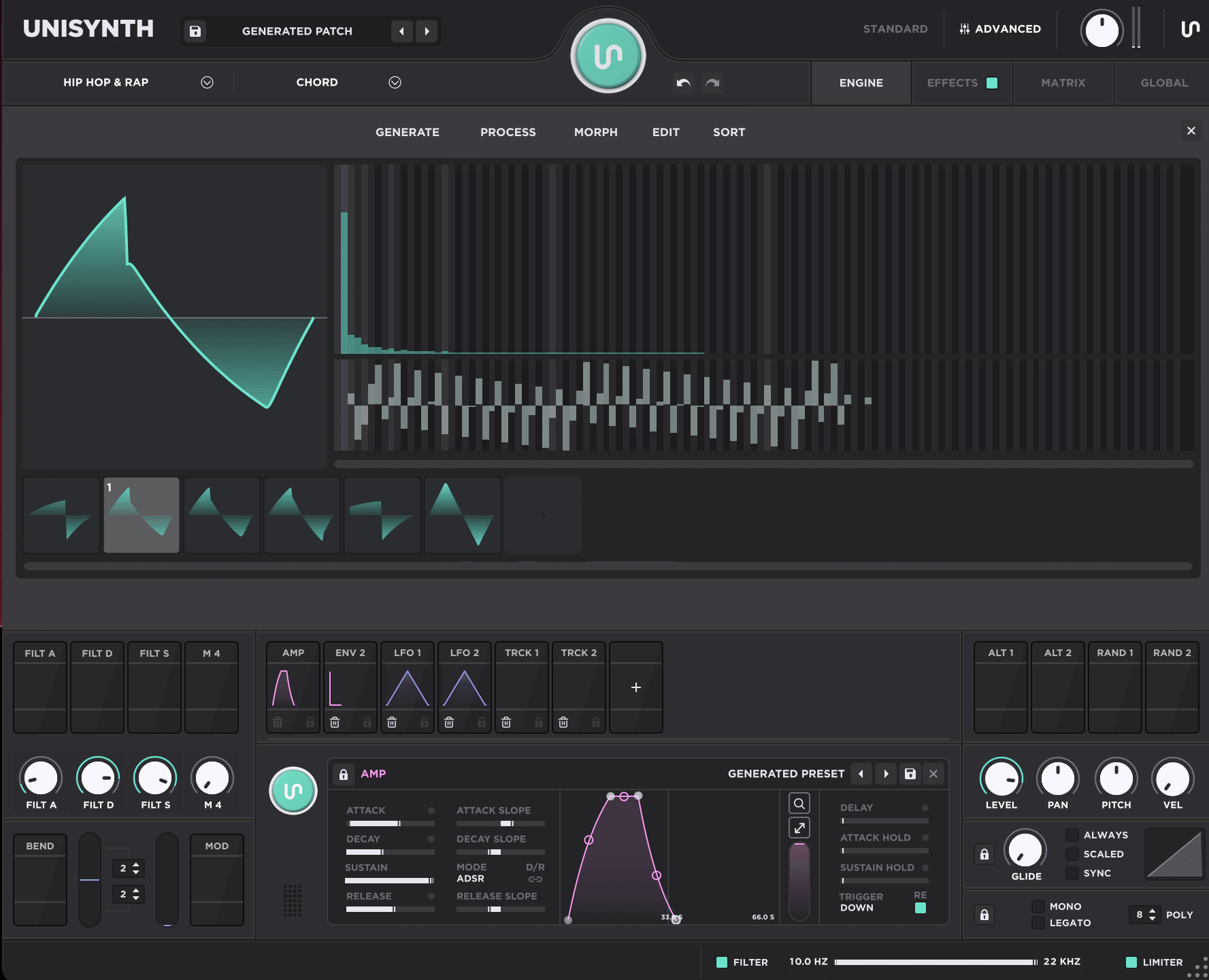
Task: Enable the Legato checkbox
Action: pos(1038,923)
